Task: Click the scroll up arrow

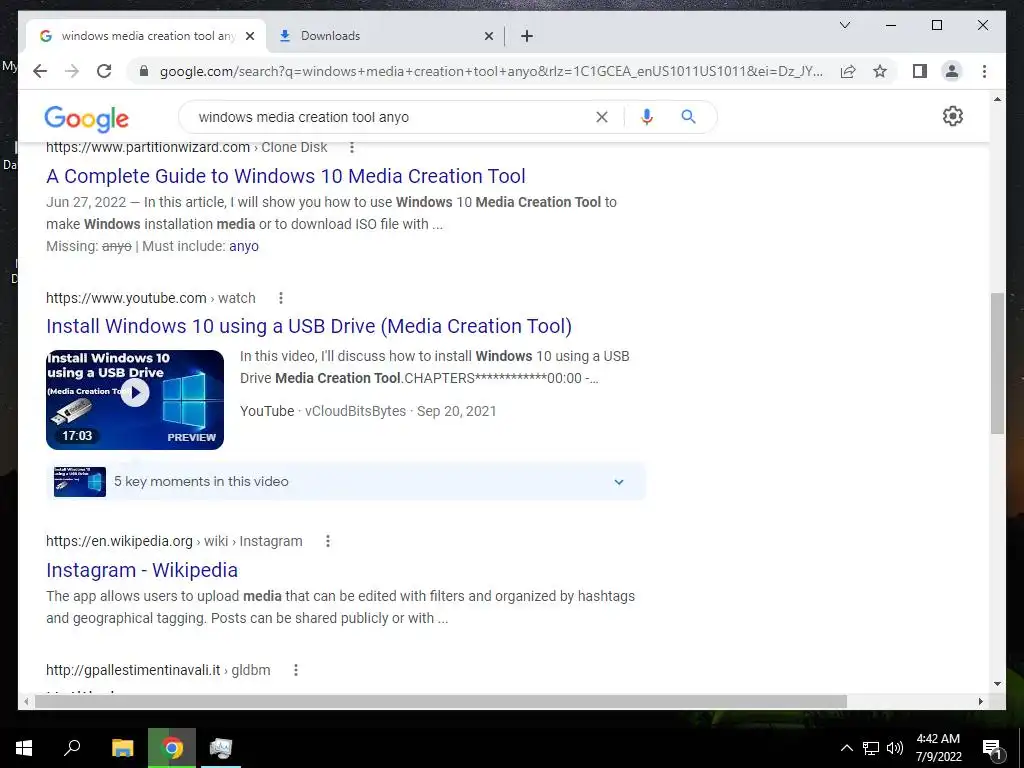Action: (x=997, y=99)
